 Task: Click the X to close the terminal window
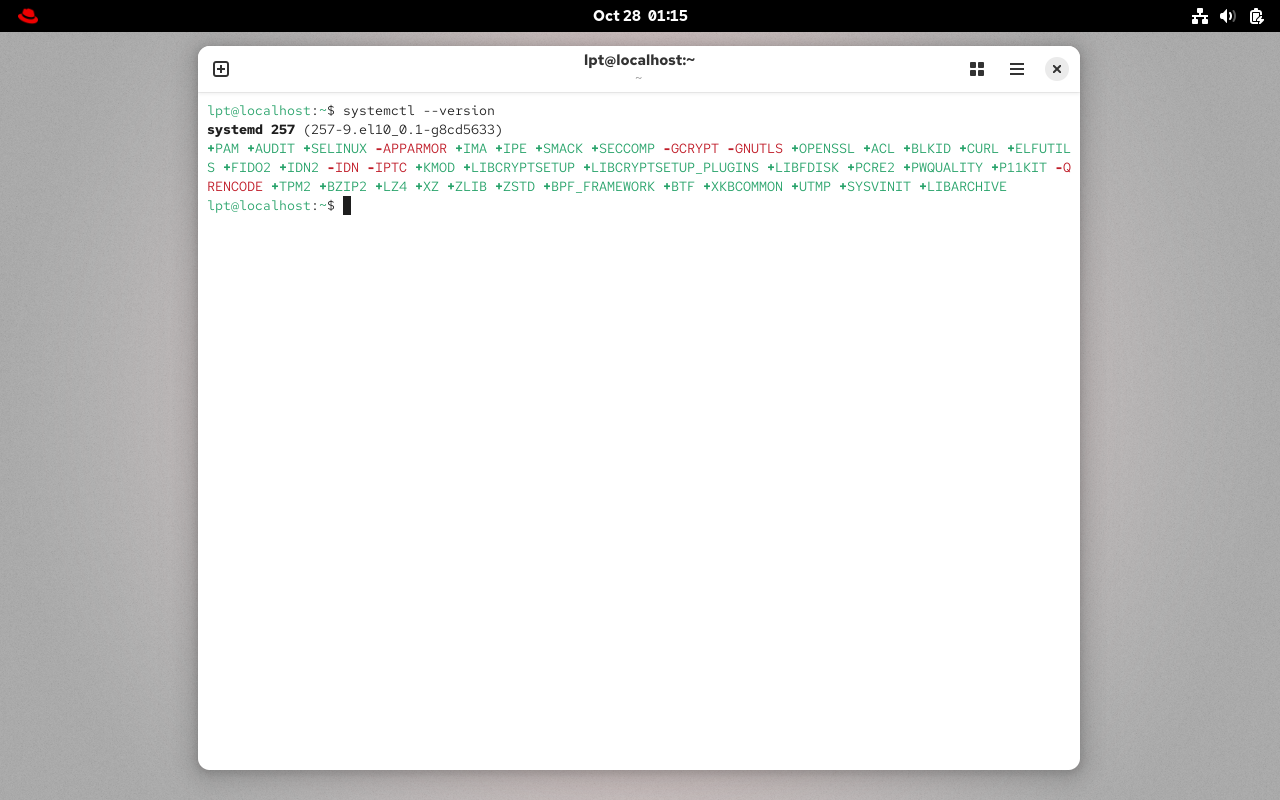click(x=1057, y=69)
